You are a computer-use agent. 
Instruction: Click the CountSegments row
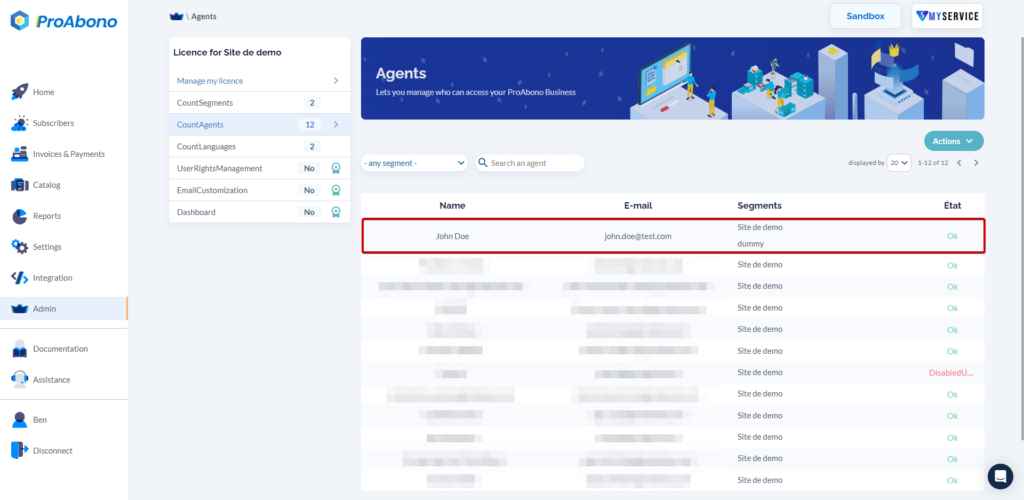tap(259, 102)
